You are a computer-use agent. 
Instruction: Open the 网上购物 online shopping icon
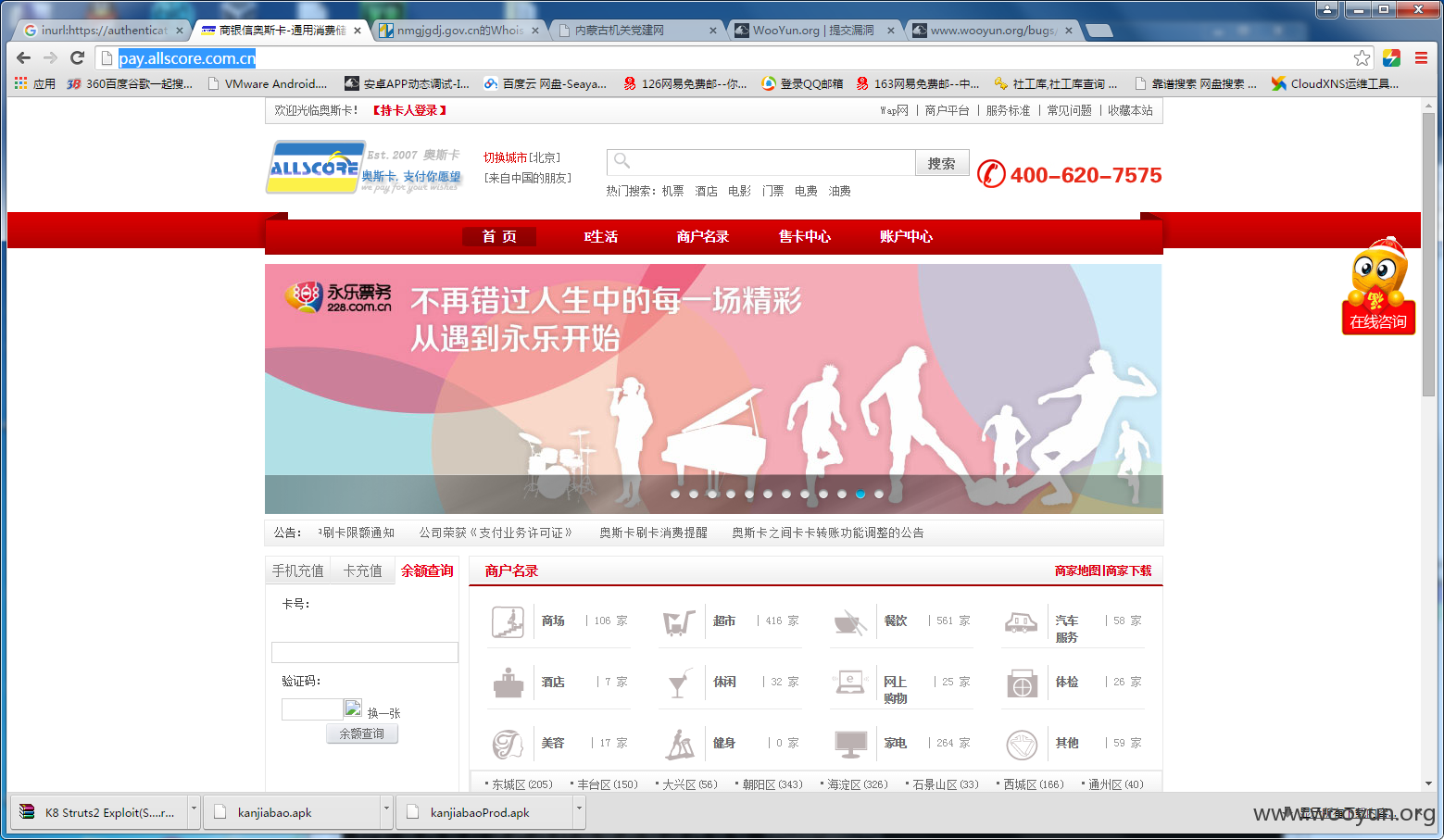coord(849,683)
